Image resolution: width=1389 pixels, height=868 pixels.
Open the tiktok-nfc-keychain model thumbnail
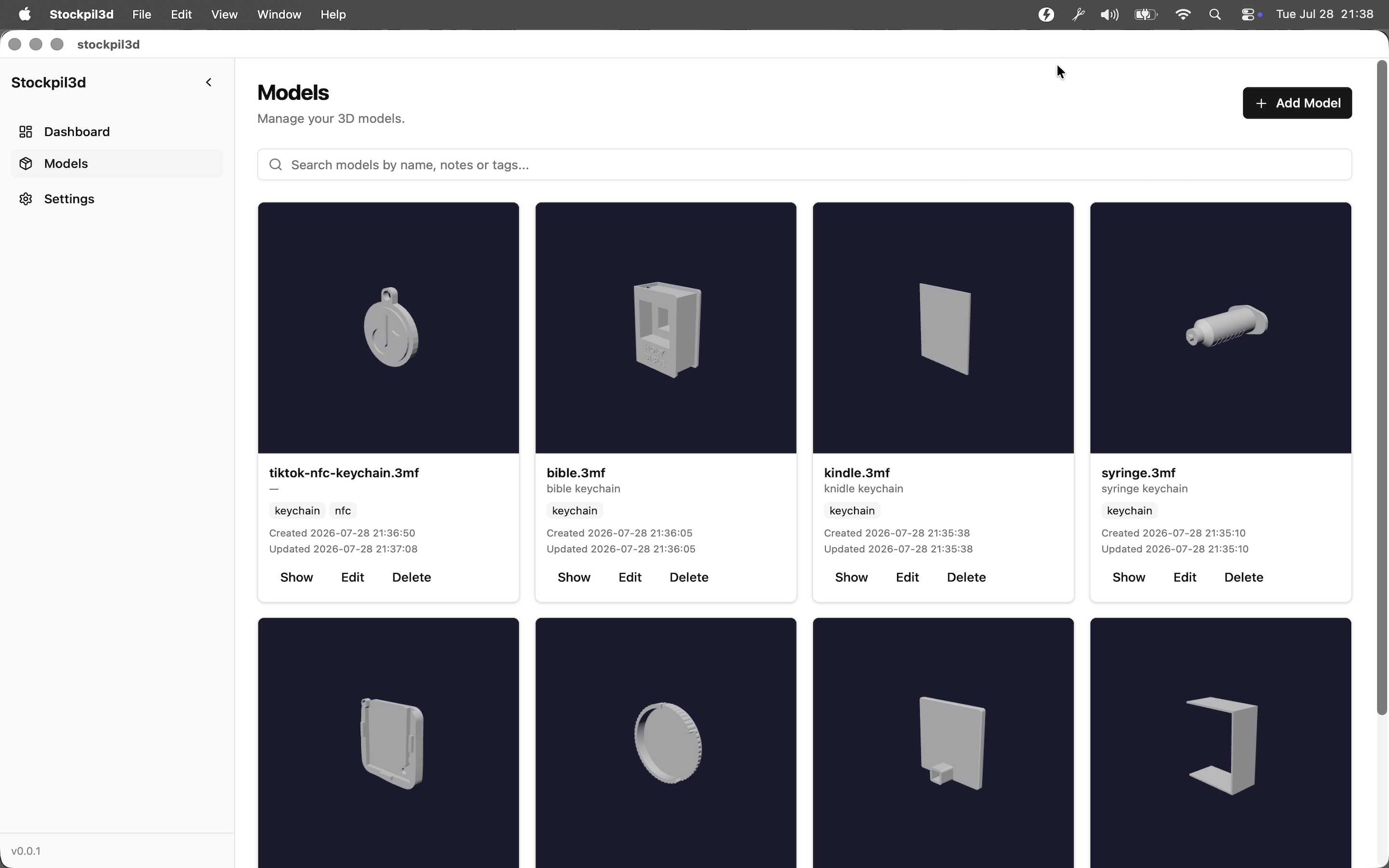point(389,328)
